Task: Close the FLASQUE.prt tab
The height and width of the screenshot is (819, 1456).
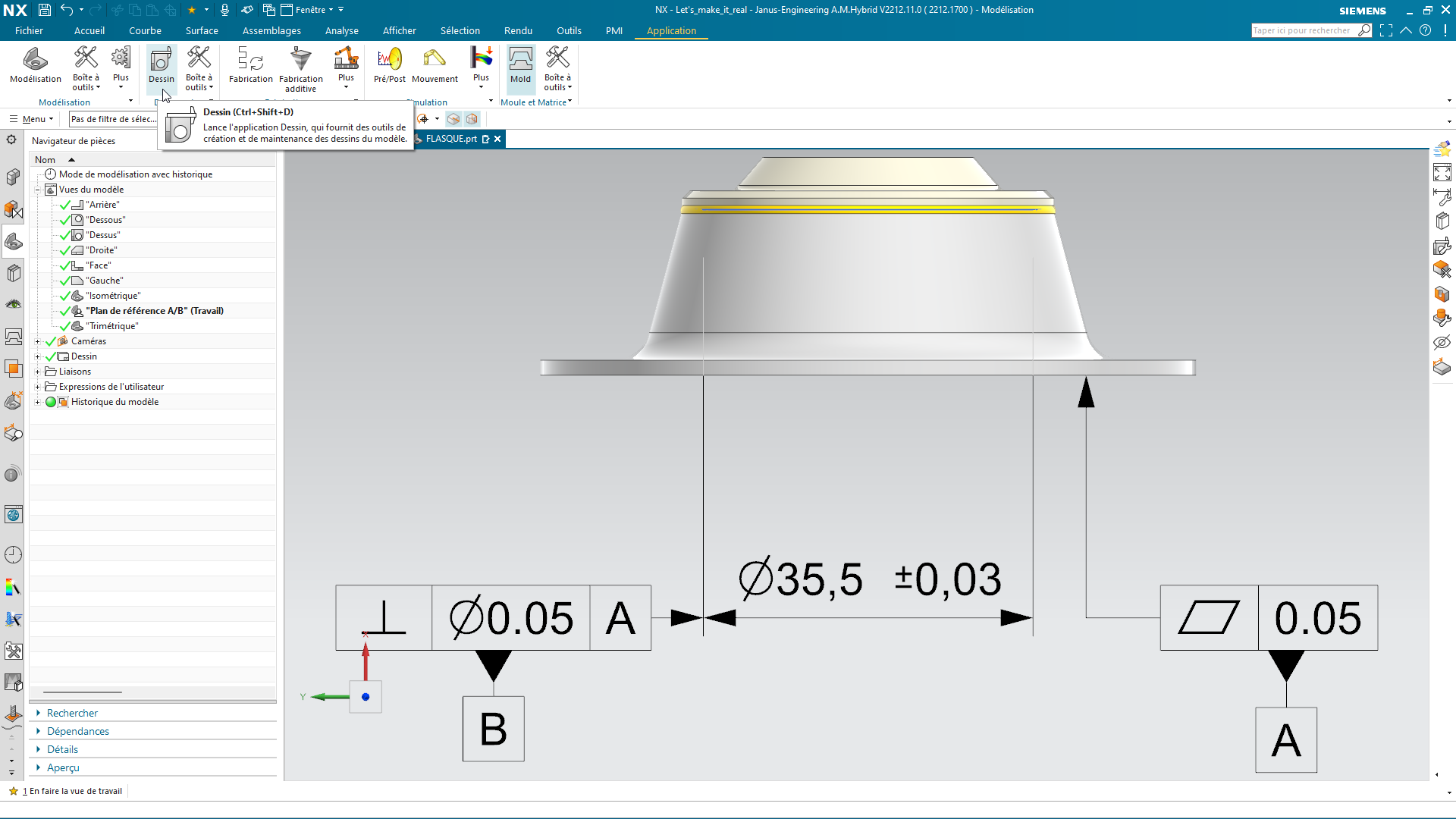Action: point(497,139)
